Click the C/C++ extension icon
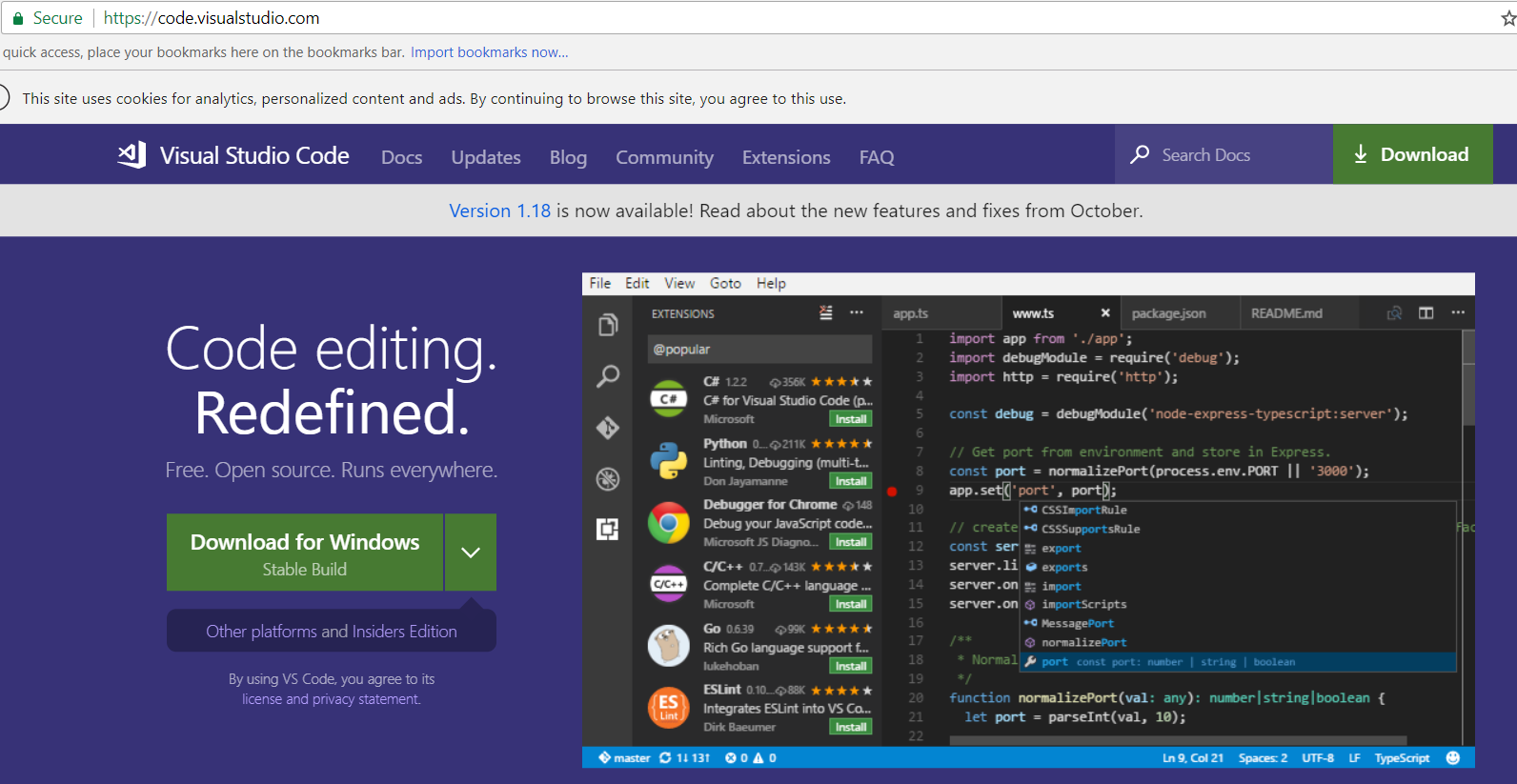This screenshot has width=1517, height=784. tap(669, 584)
